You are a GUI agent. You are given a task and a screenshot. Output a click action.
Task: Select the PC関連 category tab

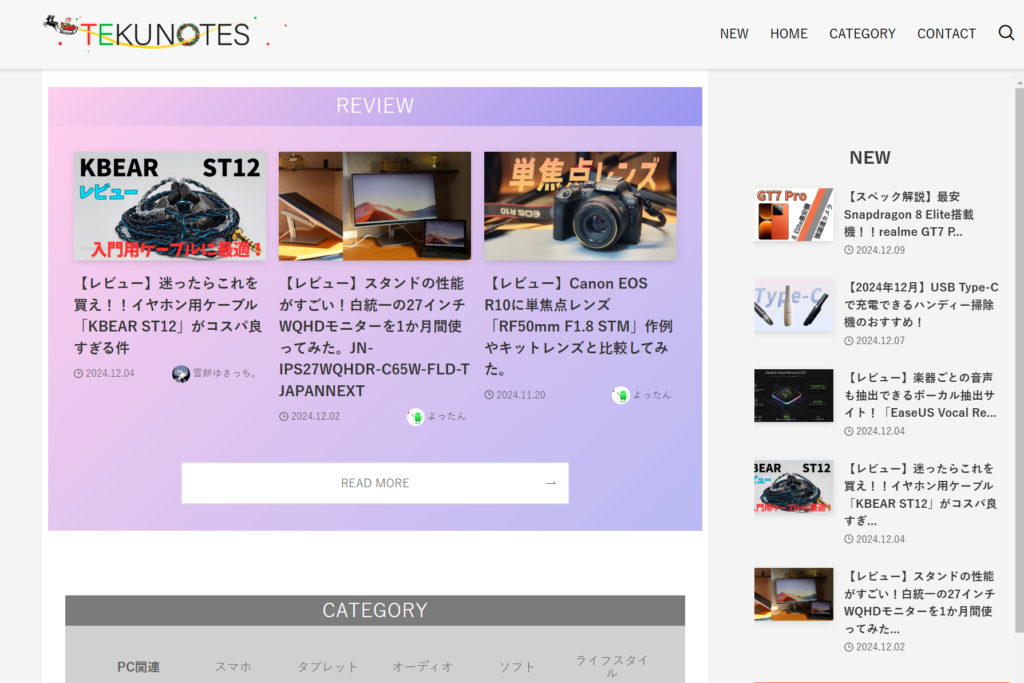(x=138, y=667)
